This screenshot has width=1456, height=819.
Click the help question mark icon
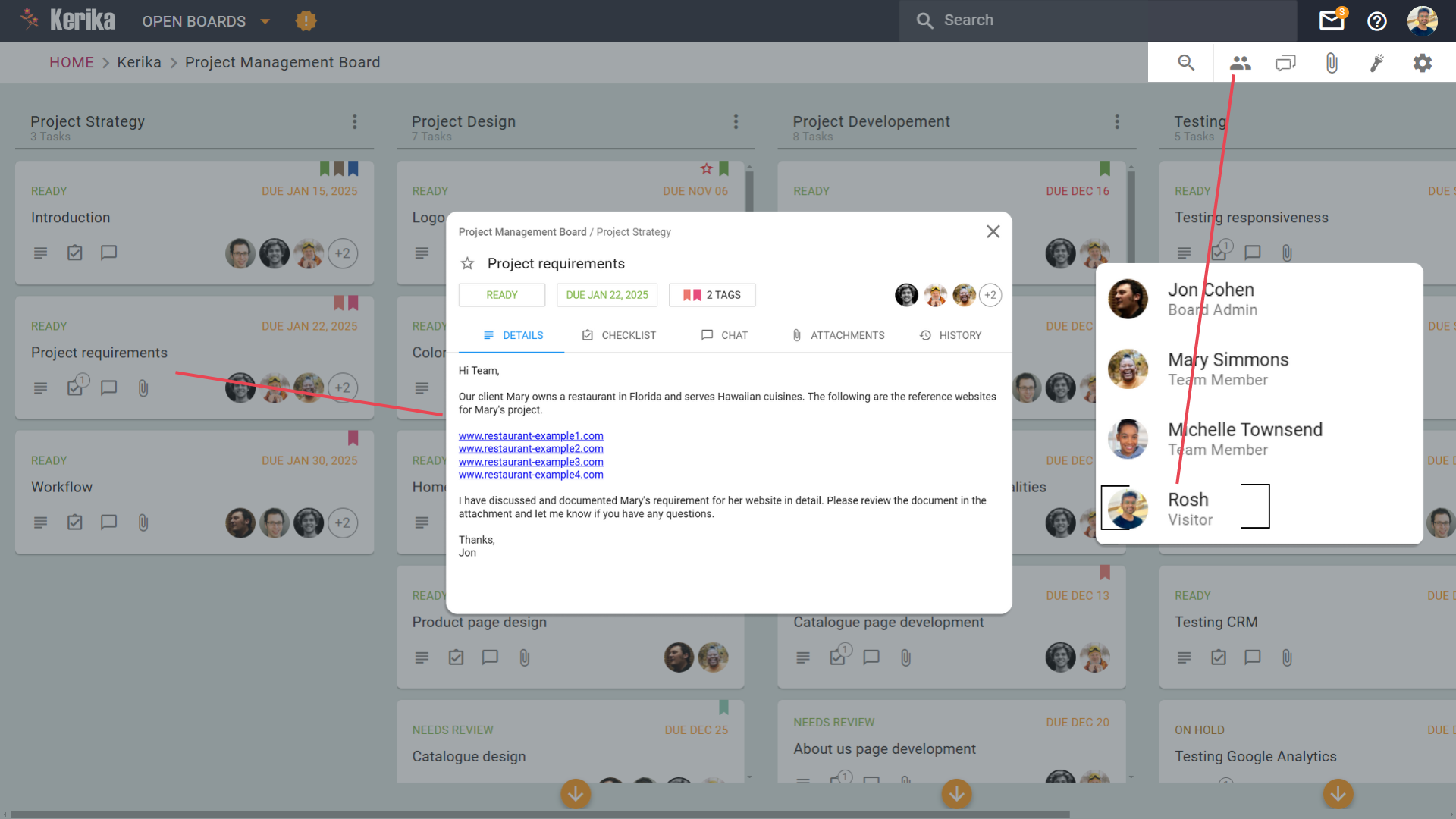point(1377,20)
